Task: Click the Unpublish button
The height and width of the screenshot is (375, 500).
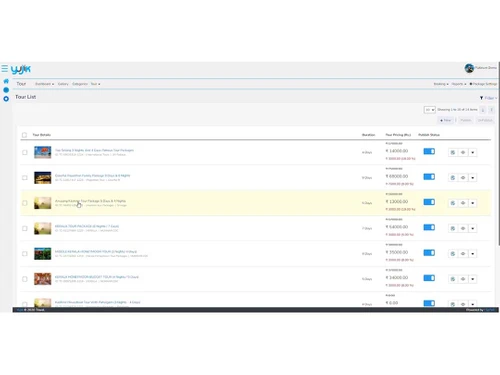Action: tap(485, 120)
